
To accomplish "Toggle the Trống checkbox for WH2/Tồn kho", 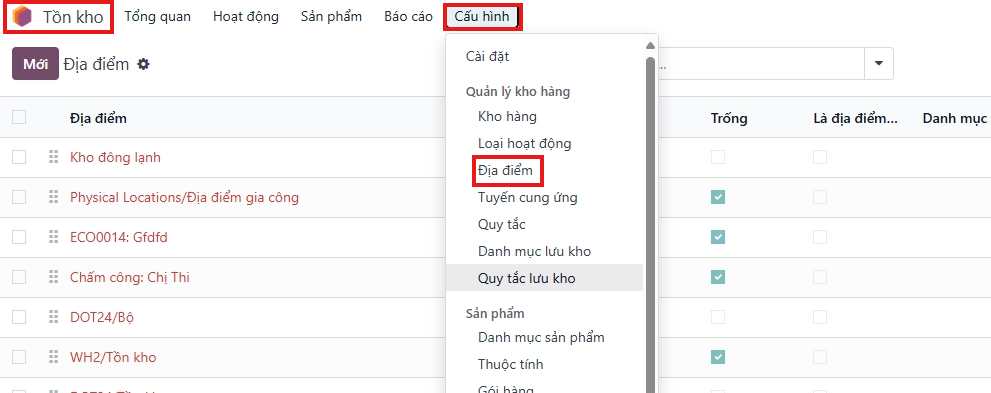I will (x=717, y=357).
